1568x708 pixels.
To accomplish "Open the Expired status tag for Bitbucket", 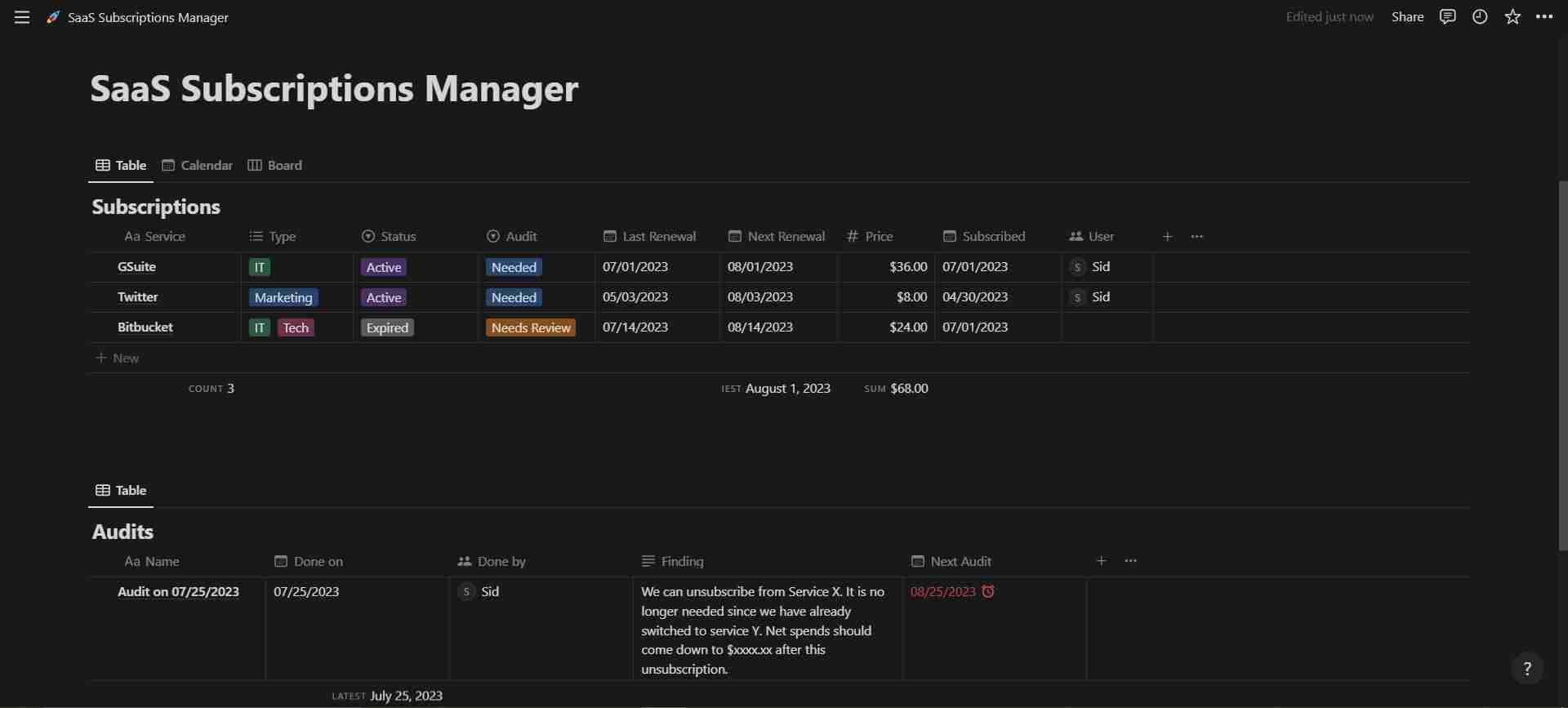I will pos(387,327).
